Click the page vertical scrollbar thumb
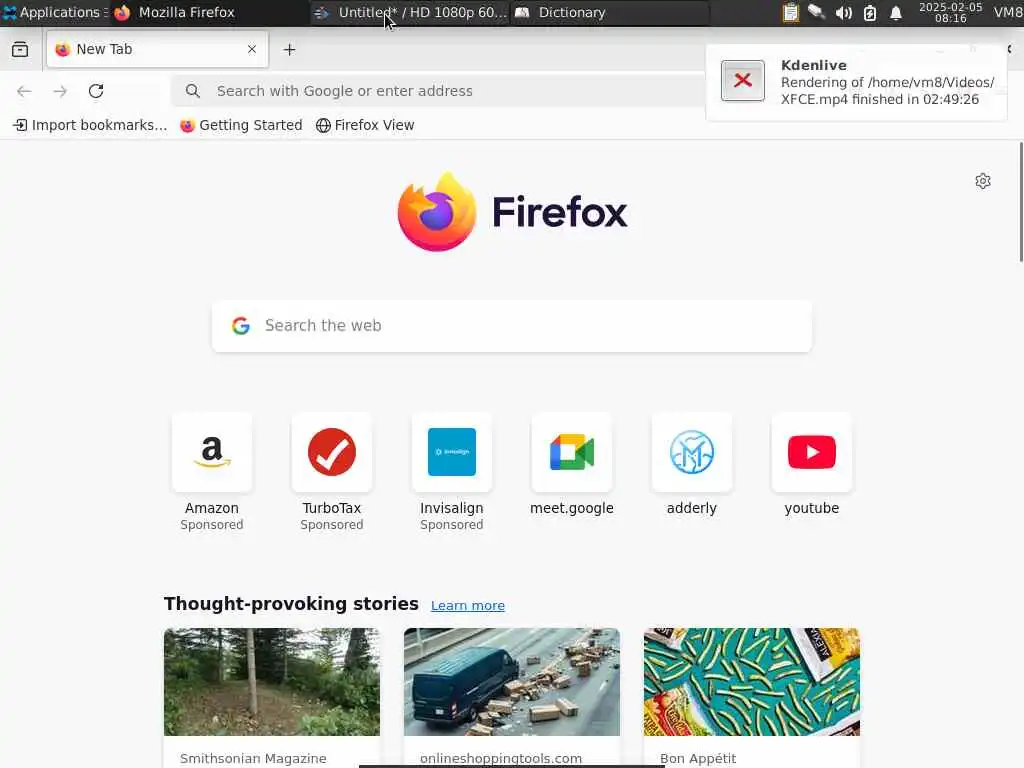The width and height of the screenshot is (1024, 768). click(1021, 202)
